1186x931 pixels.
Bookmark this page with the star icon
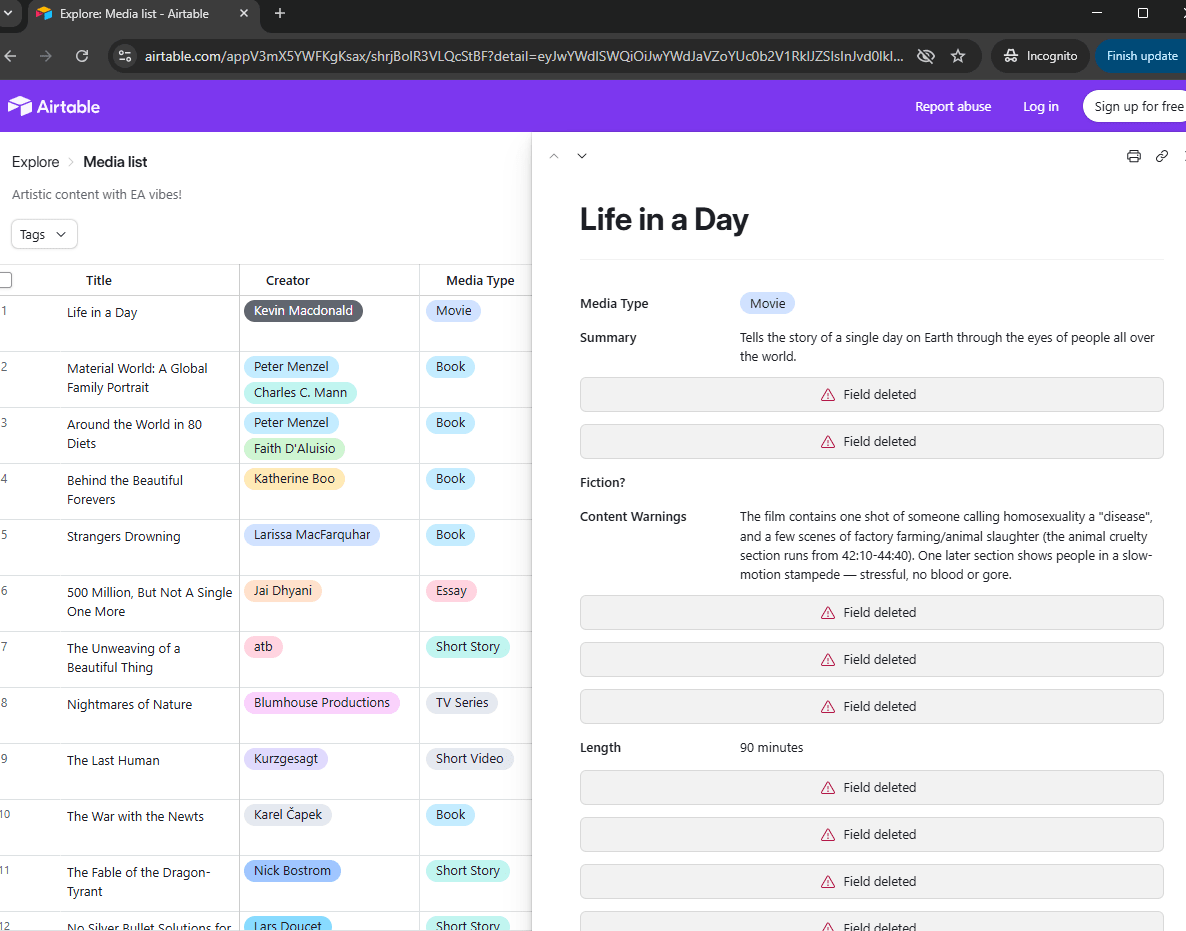coord(958,56)
